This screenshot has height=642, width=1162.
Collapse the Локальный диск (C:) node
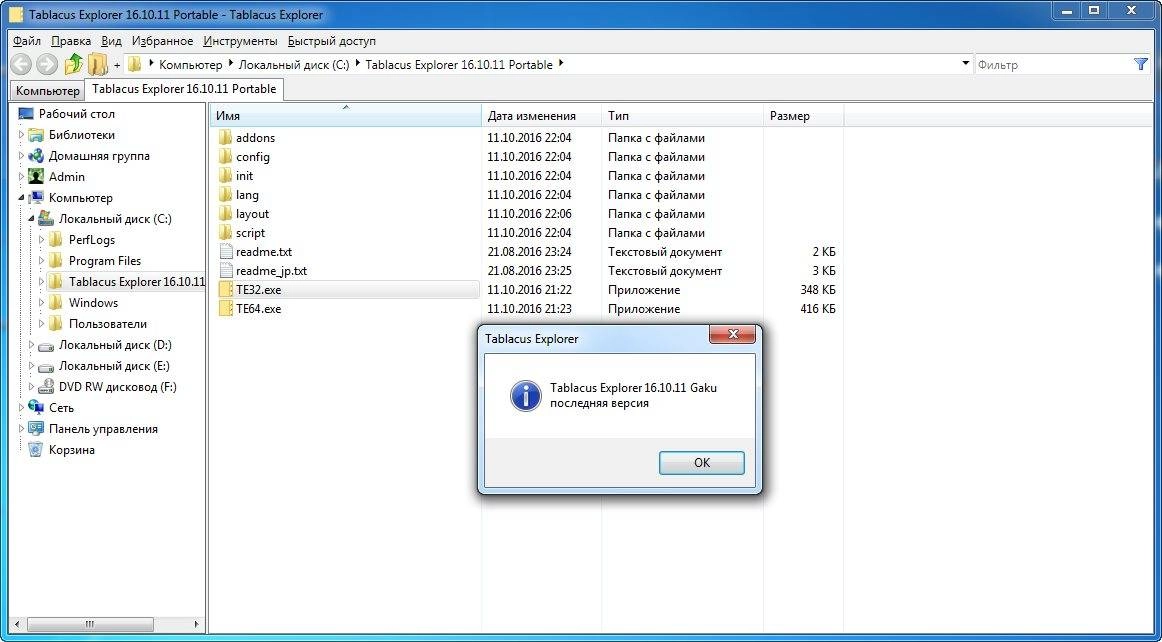coord(32,219)
